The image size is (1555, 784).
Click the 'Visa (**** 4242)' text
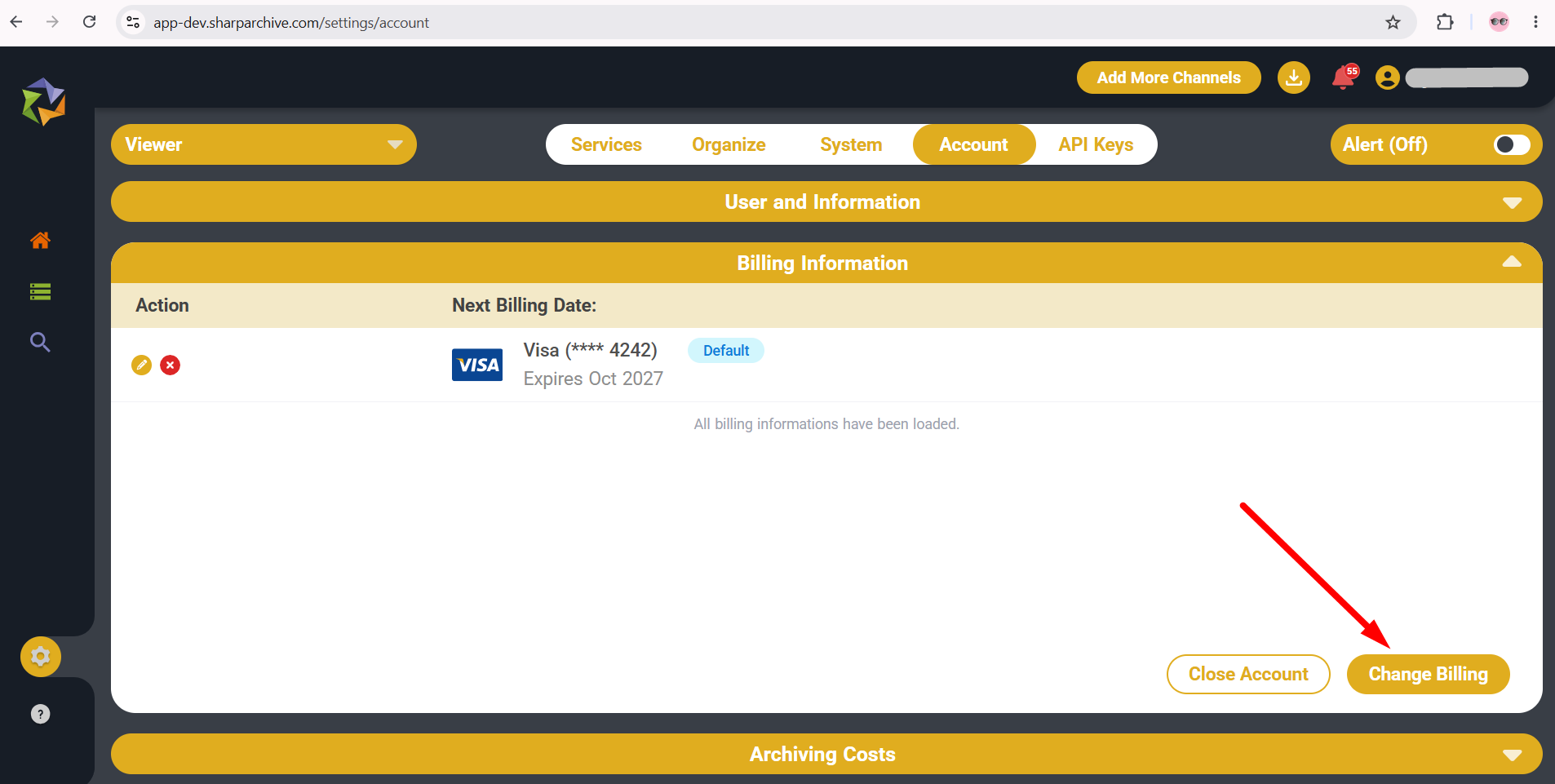591,350
